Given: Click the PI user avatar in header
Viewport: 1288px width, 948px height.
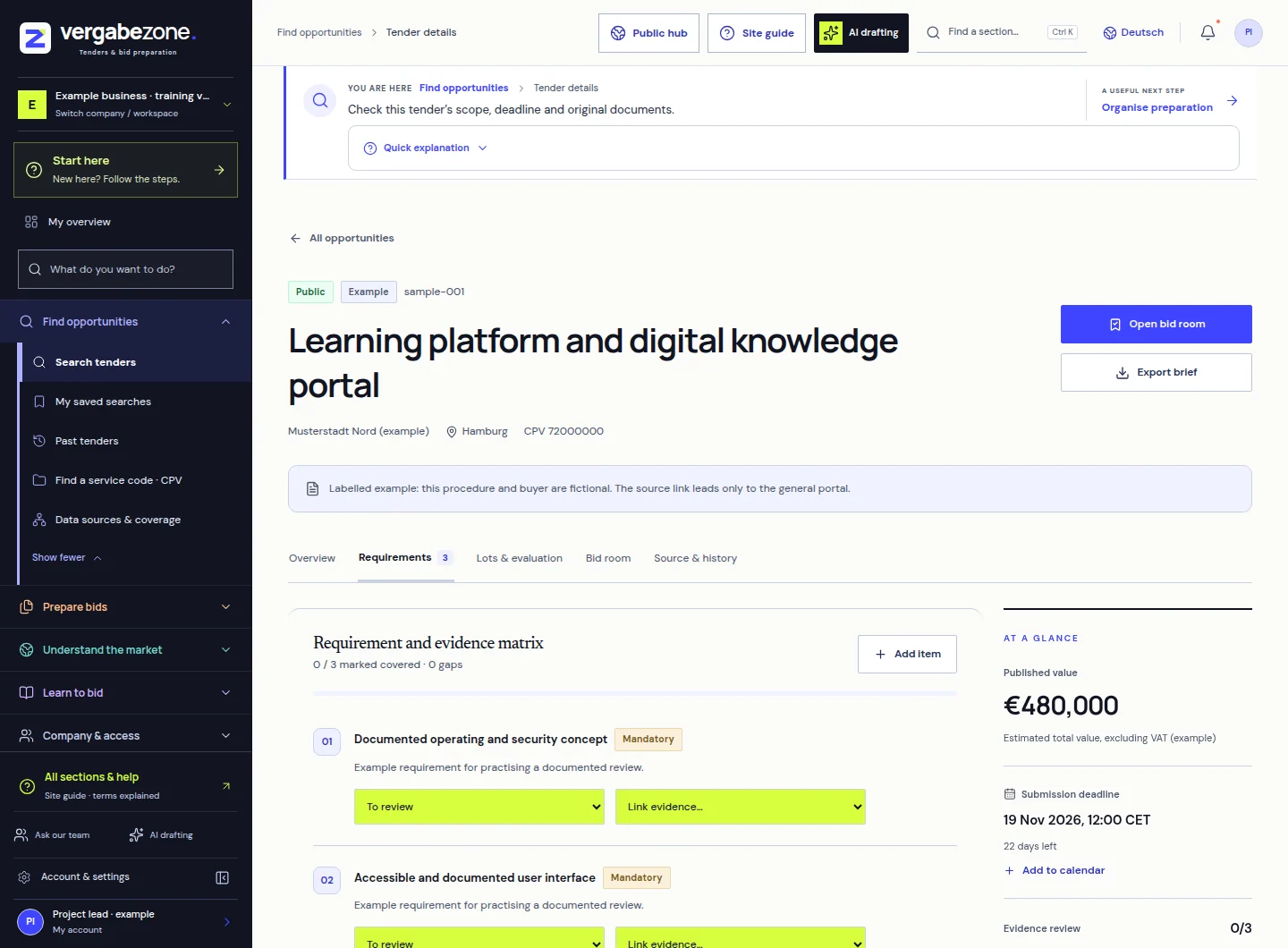Looking at the screenshot, I should [x=1249, y=32].
